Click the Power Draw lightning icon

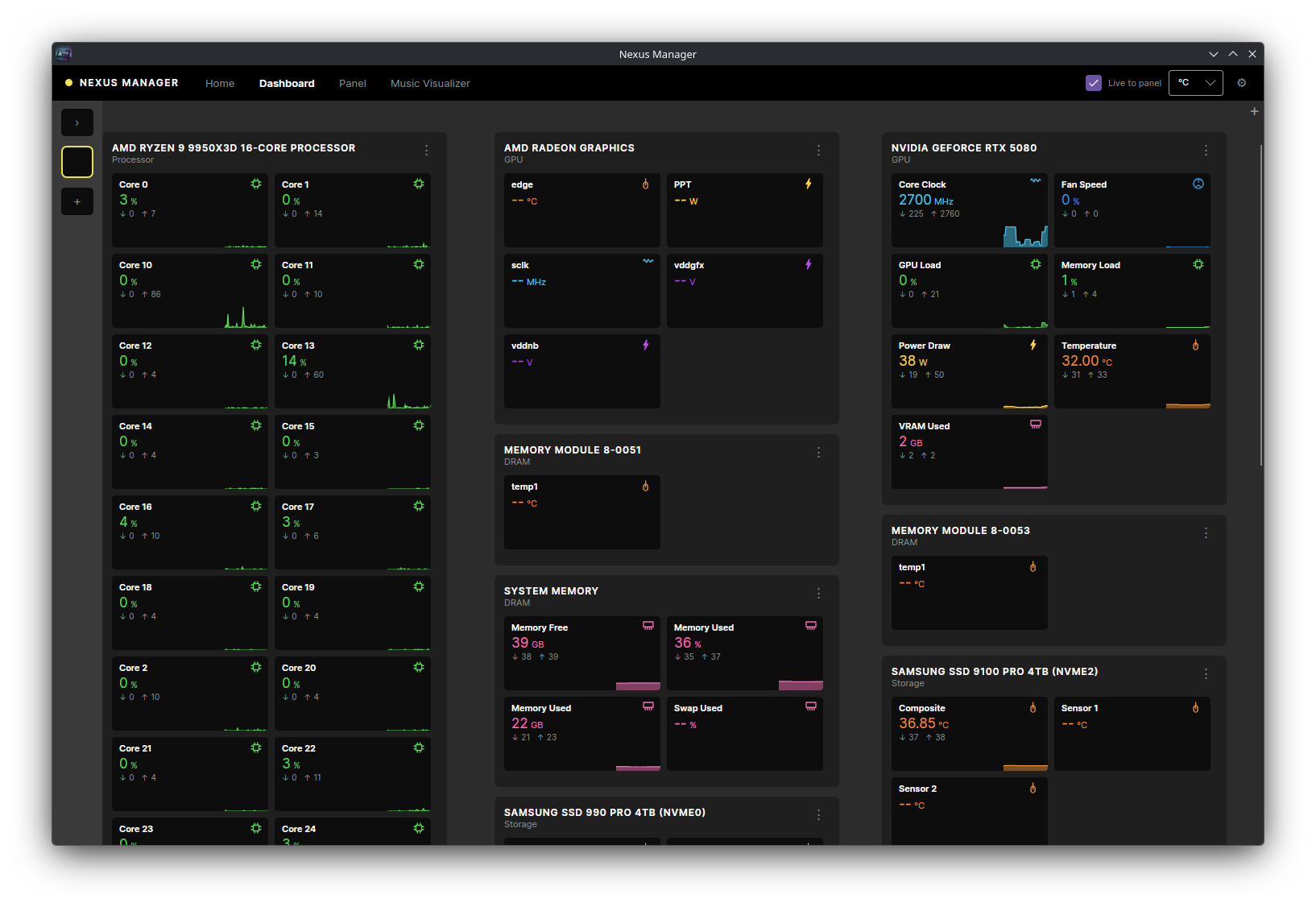coord(1033,345)
